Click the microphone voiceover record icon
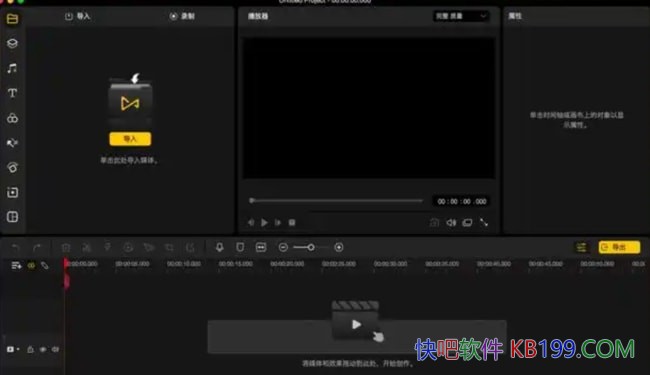The width and height of the screenshot is (650, 375). click(219, 247)
